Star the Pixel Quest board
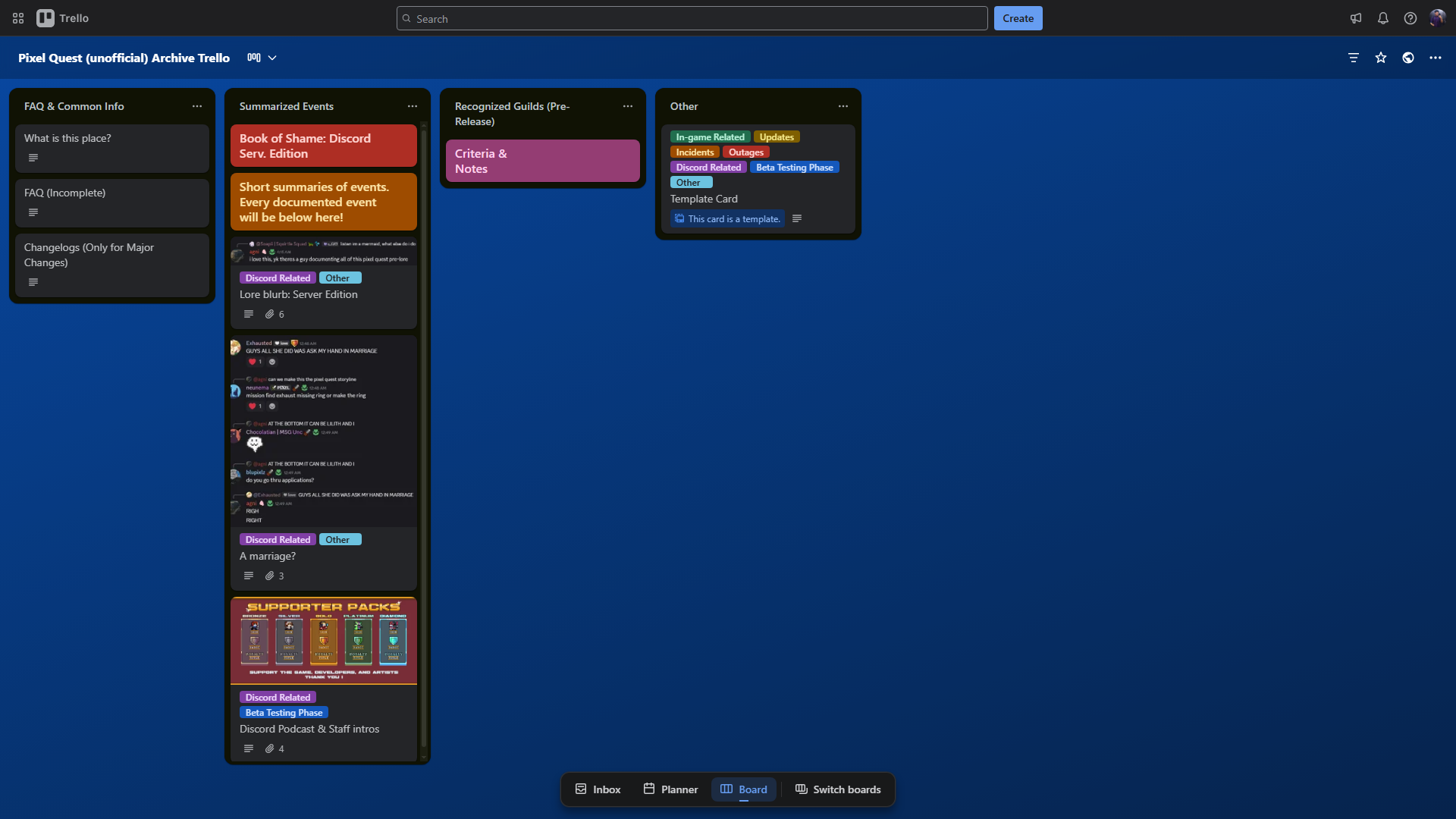This screenshot has height=819, width=1456. (1380, 58)
